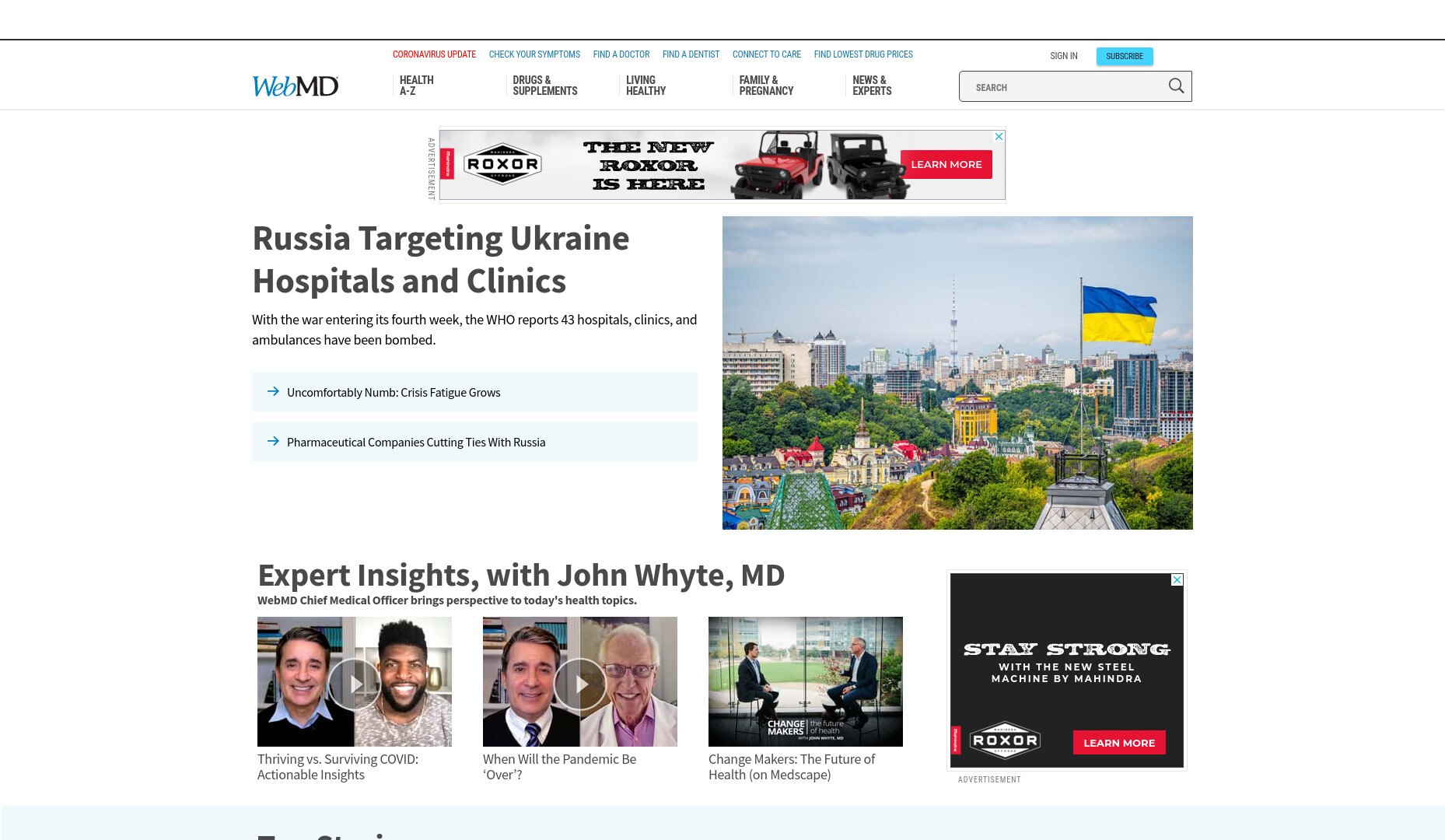This screenshot has height=840, width=1445.
Task: Open the Coronavirus Update link
Action: pyautogui.click(x=434, y=54)
